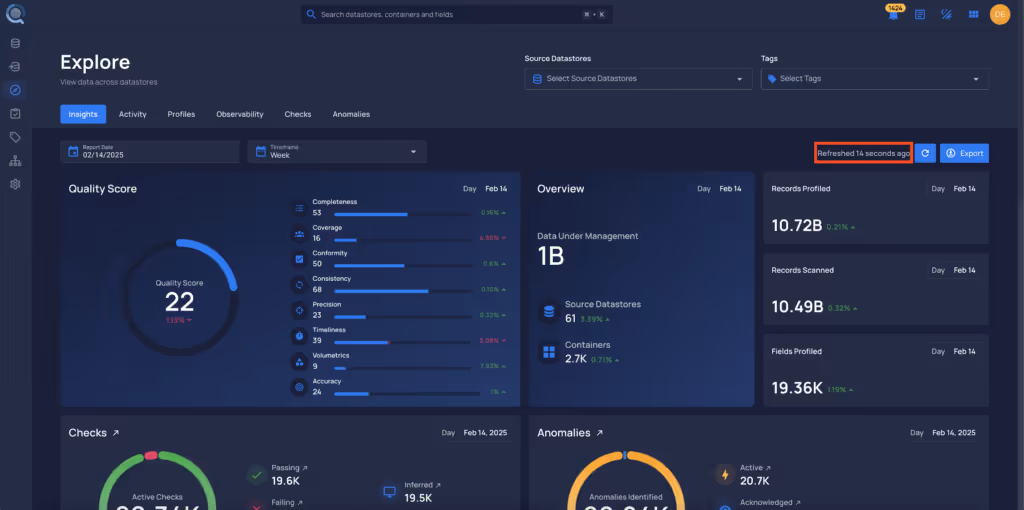The width and height of the screenshot is (1024, 510).
Task: Click the 10.72B Records Profiled value
Action: point(797,225)
